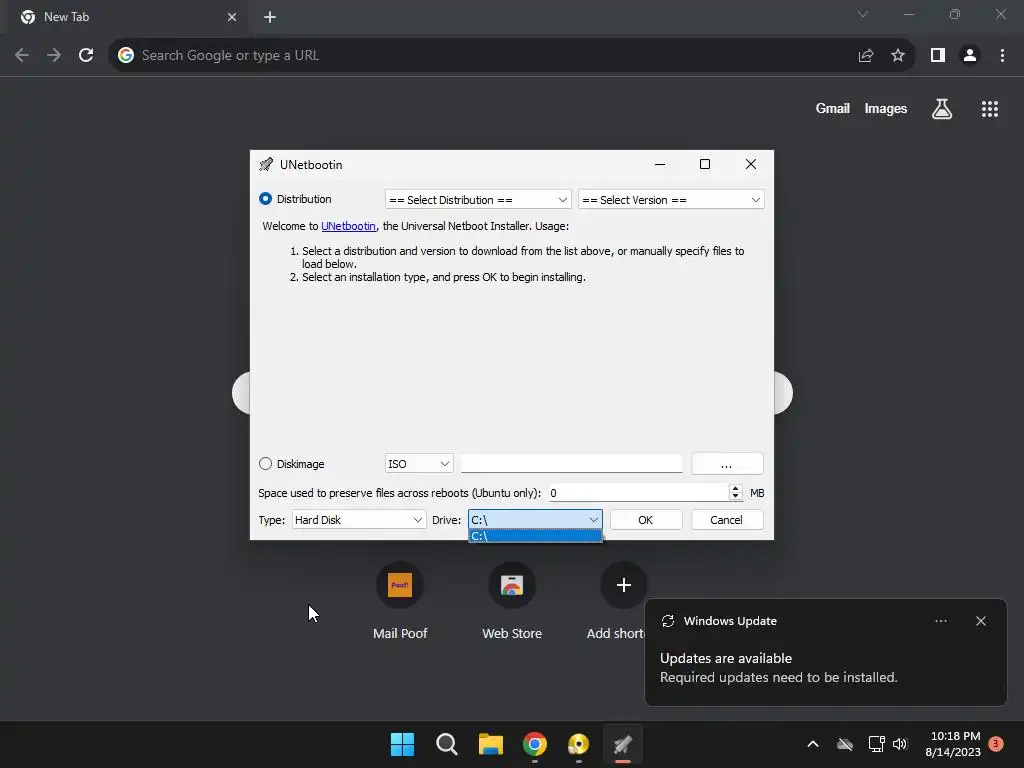1024x768 pixels.
Task: Open the Google apps grid
Action: click(x=990, y=108)
